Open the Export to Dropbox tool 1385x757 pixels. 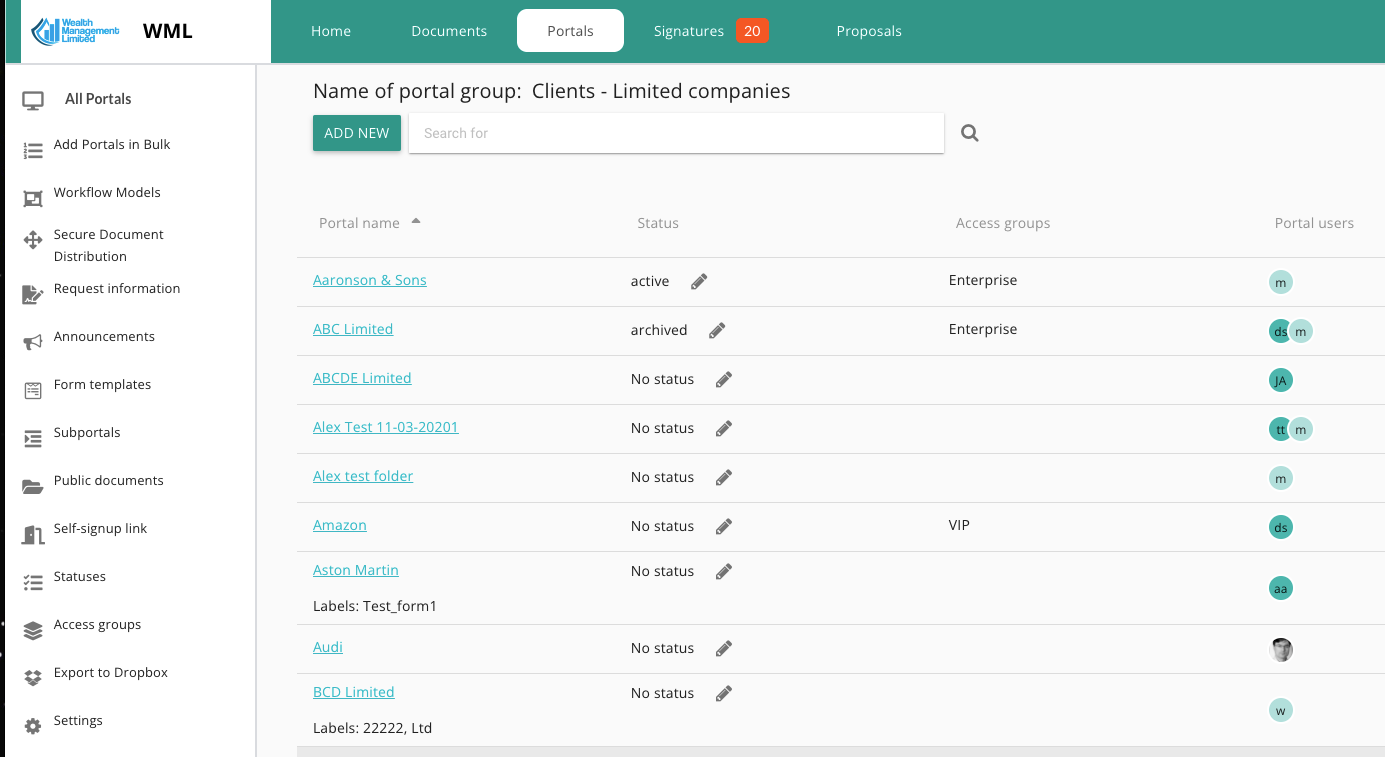coord(111,672)
